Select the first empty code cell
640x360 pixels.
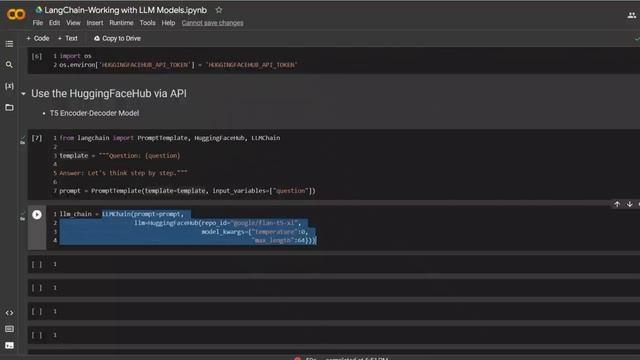pos(333,264)
